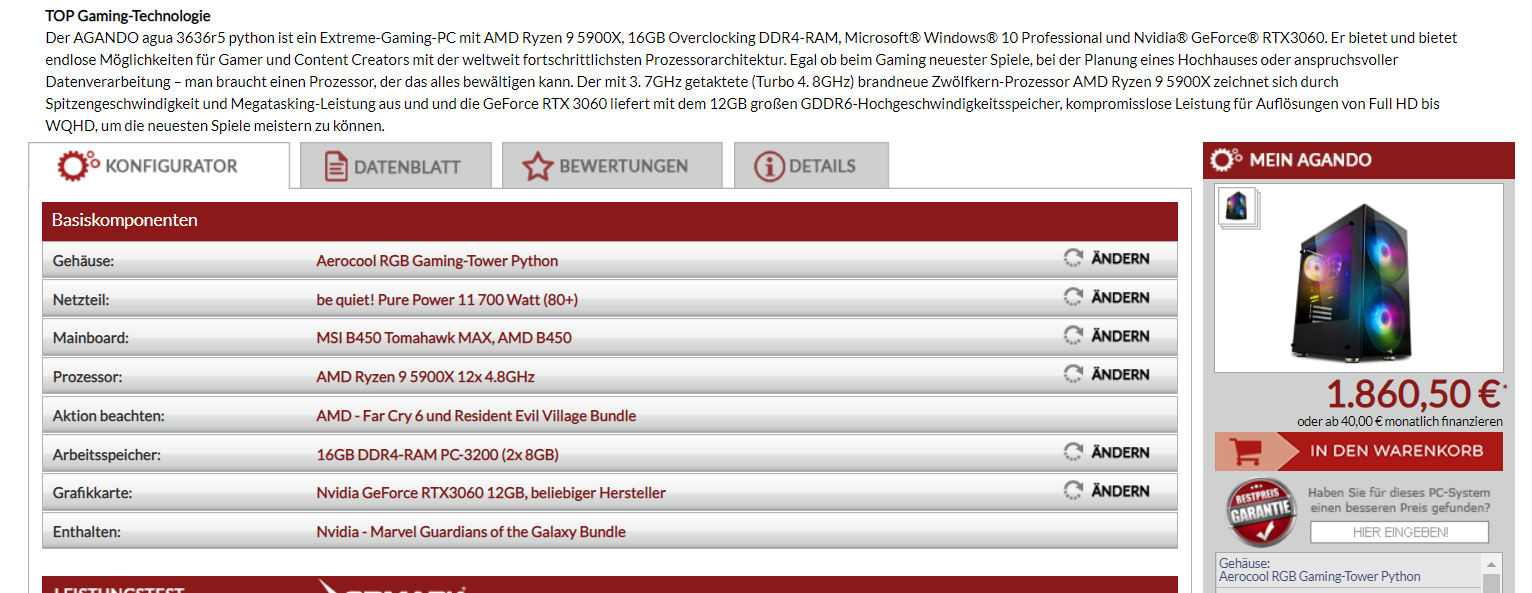Viewport: 1532px width, 593px height.
Task: Select Aerocool RGB Gaming-Tower Python in Basiskomponenten
Action: (437, 261)
